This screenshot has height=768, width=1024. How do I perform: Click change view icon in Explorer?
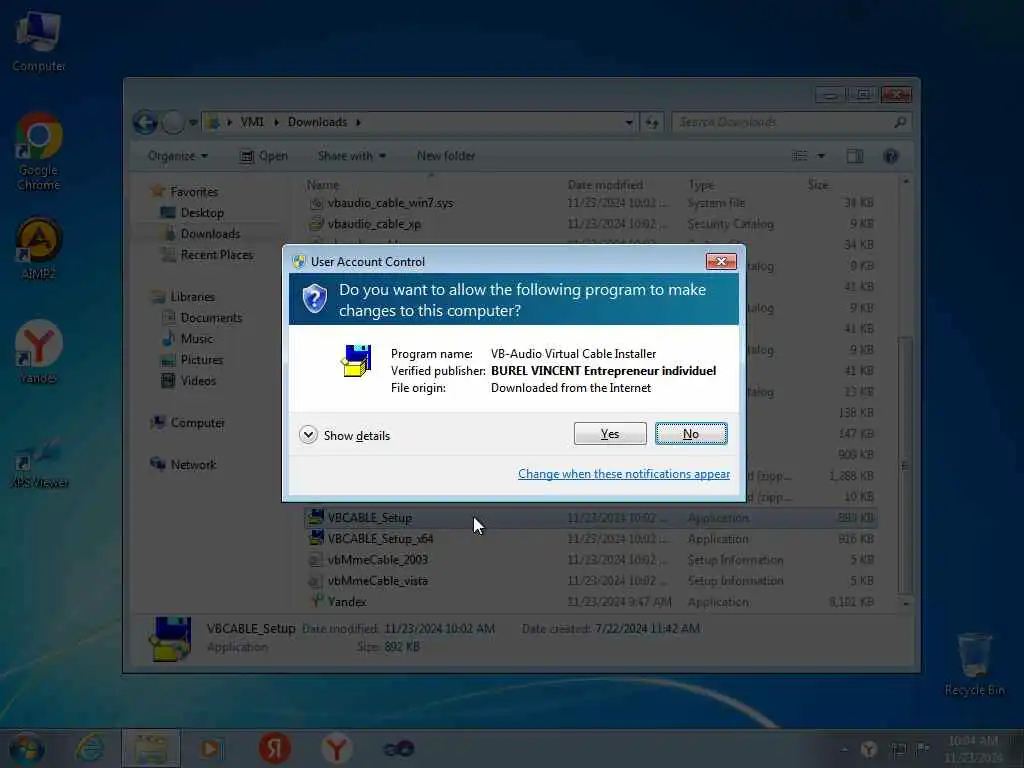tap(800, 156)
